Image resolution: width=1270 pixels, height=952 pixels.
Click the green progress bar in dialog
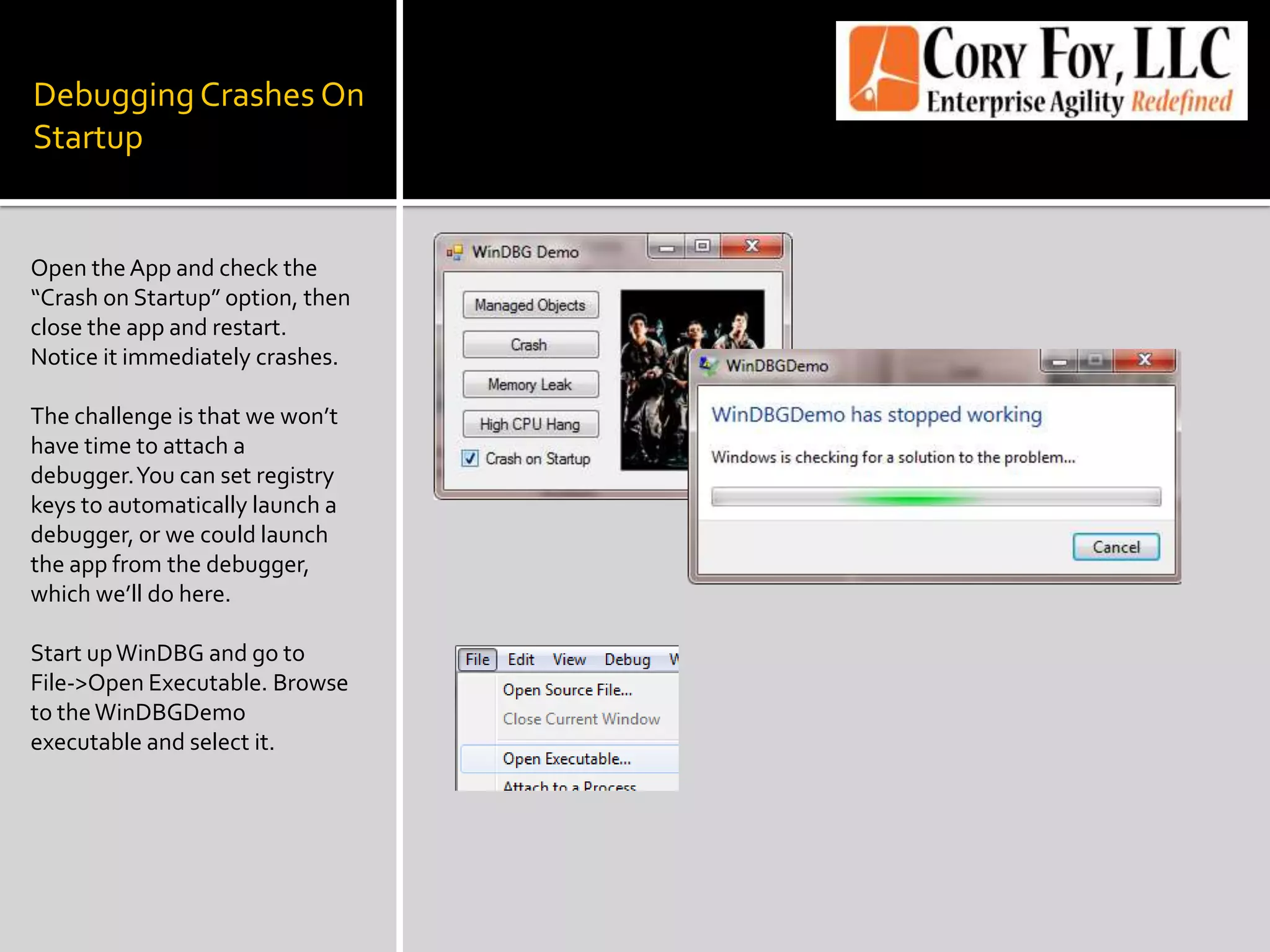coord(936,497)
